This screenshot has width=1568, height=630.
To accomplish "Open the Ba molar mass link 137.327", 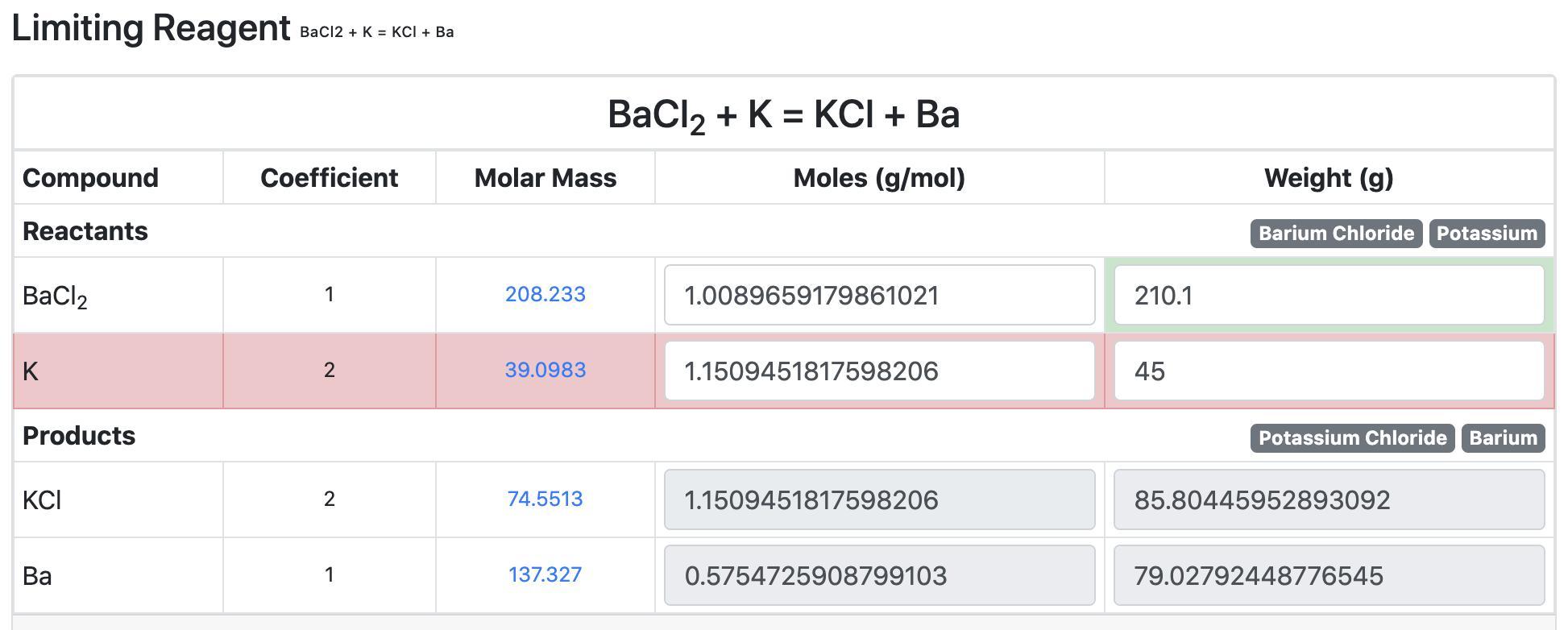I will point(545,575).
